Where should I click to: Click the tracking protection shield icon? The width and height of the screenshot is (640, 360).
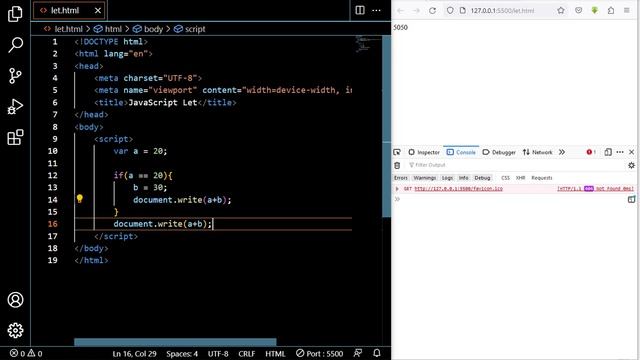click(450, 11)
